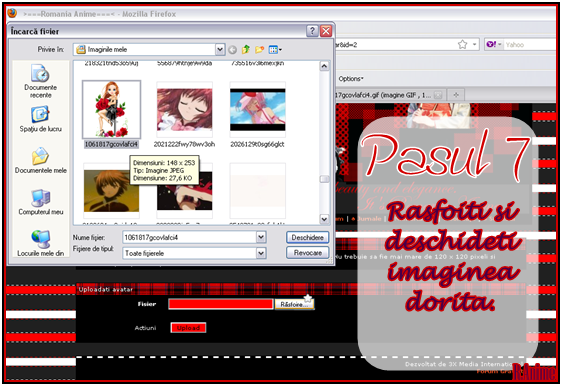Open the Views menu icon

[275, 49]
